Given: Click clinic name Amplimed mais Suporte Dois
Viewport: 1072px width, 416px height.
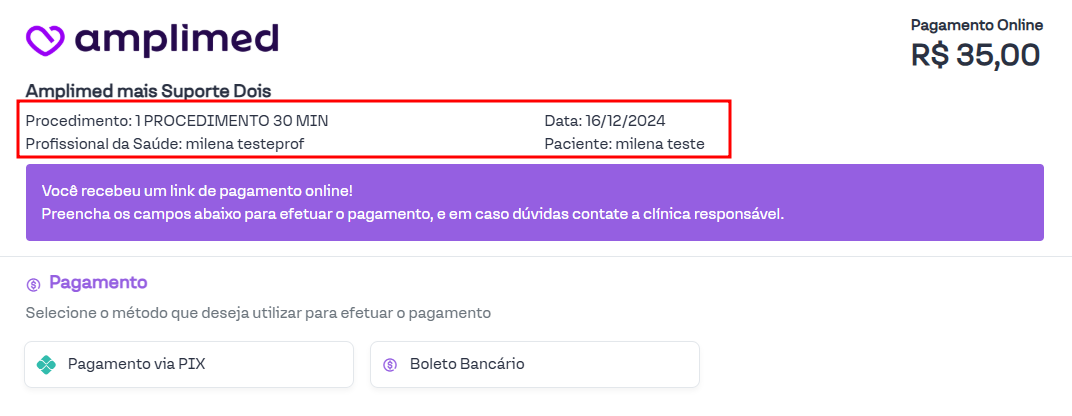Looking at the screenshot, I should click(x=148, y=91).
